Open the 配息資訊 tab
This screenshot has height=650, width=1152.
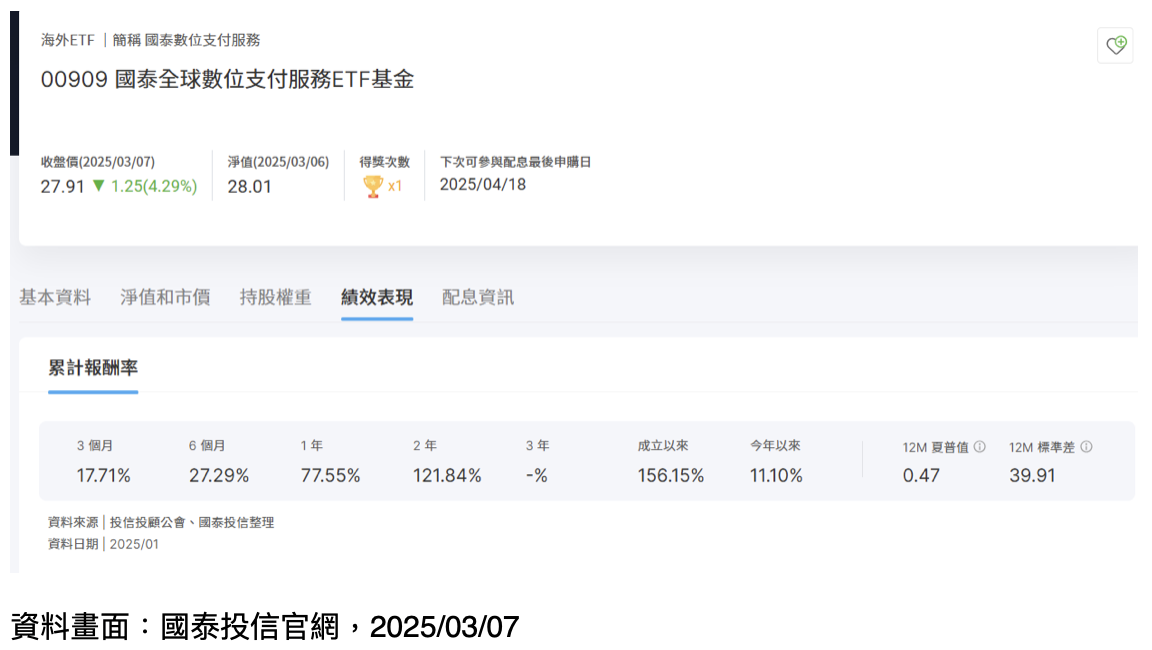(x=478, y=297)
